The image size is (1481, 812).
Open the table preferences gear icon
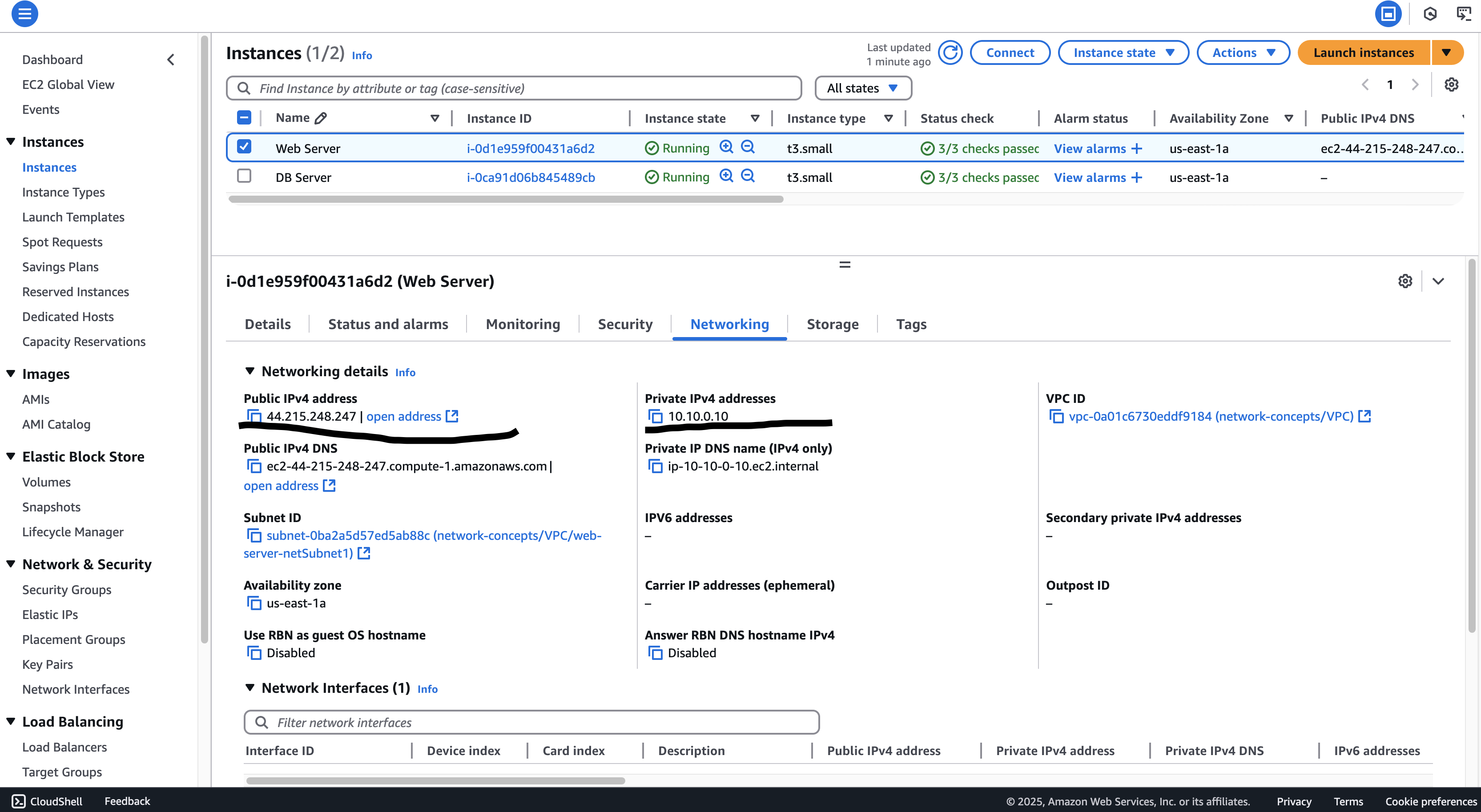pos(1451,85)
